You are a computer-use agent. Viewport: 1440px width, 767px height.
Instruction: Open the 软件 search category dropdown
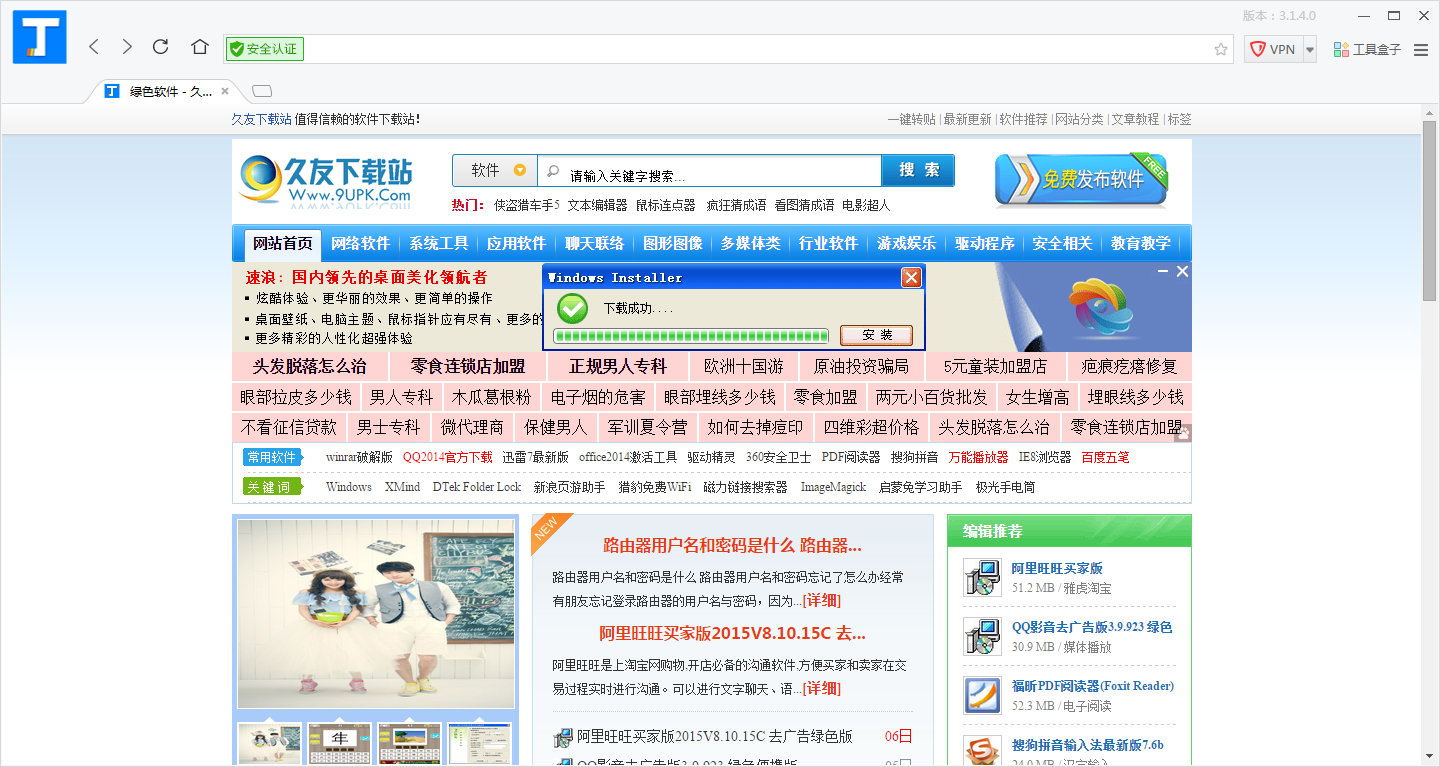495,170
